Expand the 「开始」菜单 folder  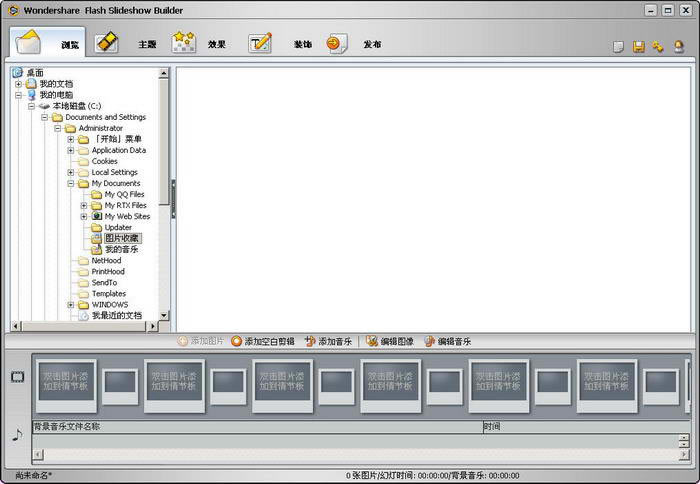(x=71, y=139)
